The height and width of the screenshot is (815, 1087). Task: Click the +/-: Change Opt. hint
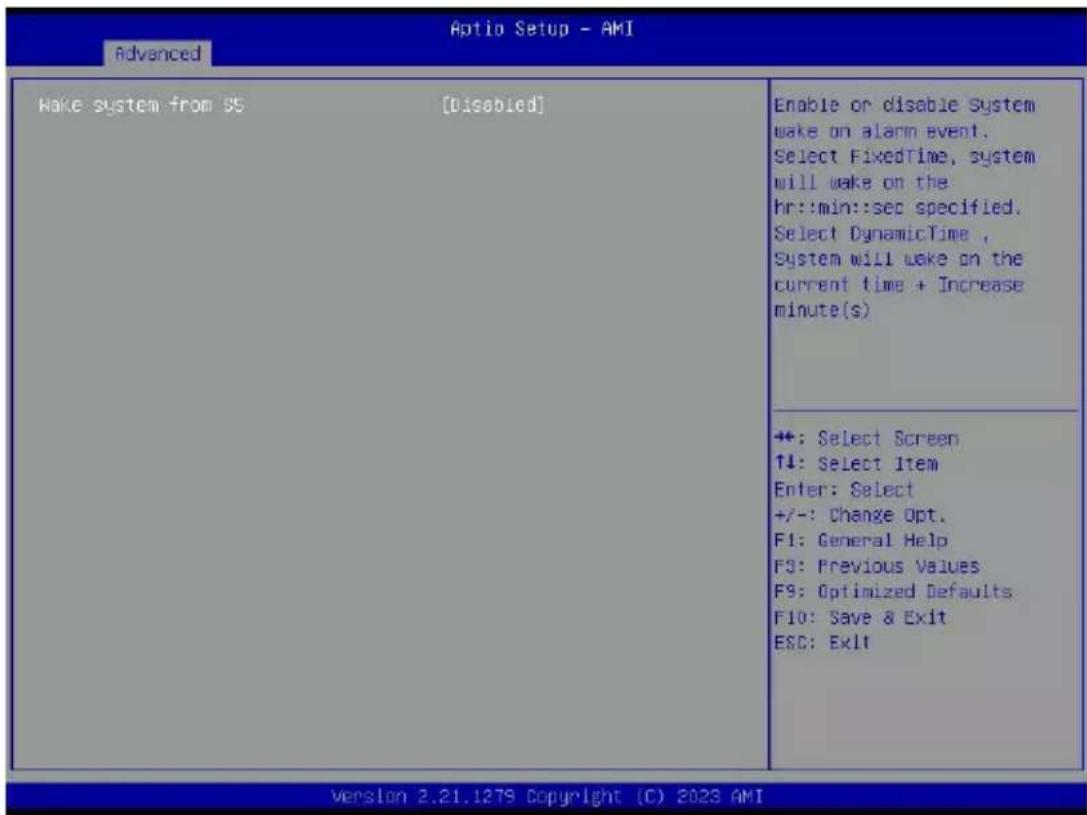click(860, 515)
